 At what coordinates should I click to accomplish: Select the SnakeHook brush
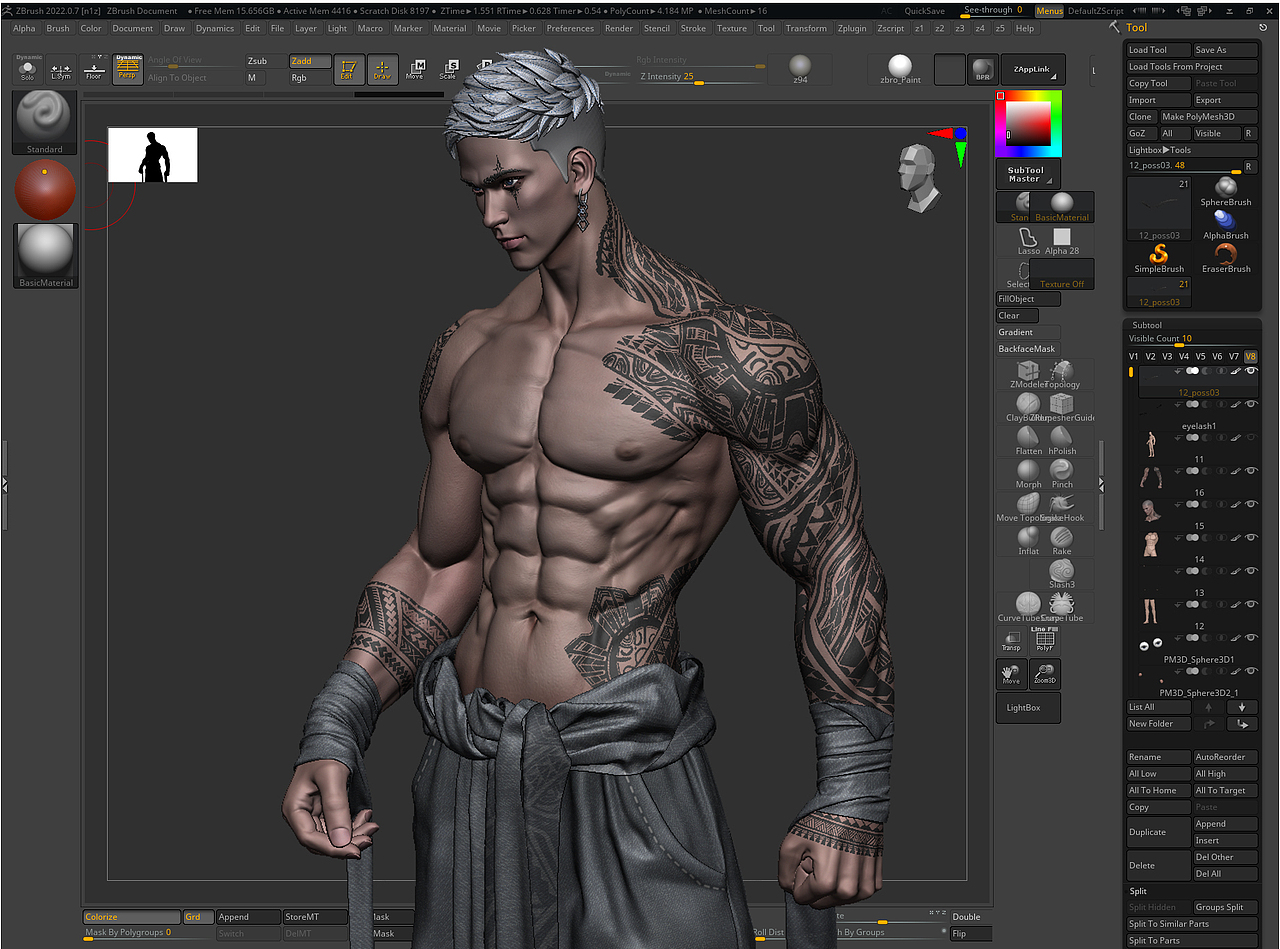click(1062, 507)
